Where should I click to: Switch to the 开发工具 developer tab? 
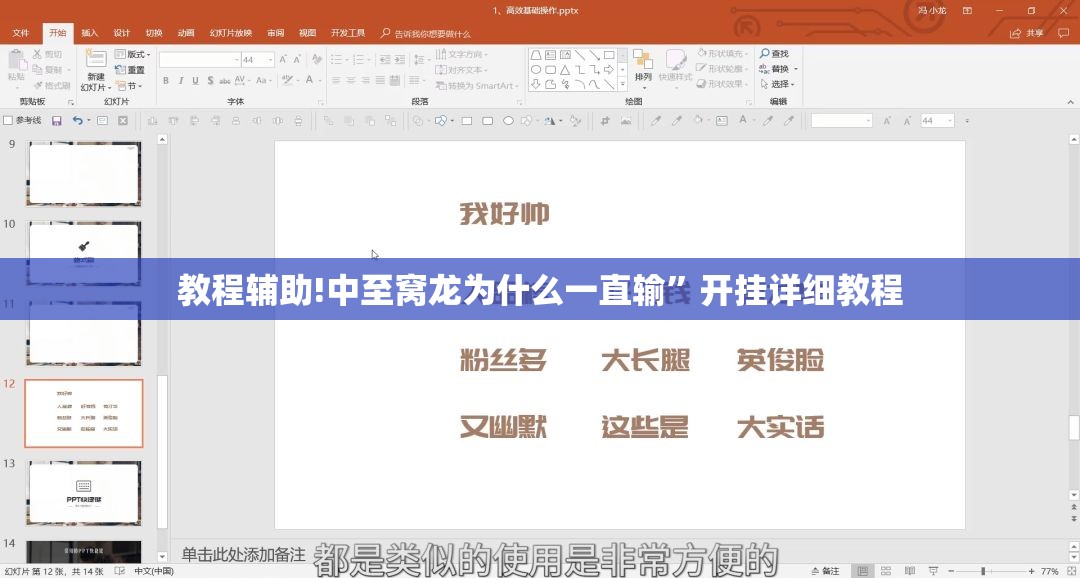pyautogui.click(x=348, y=33)
